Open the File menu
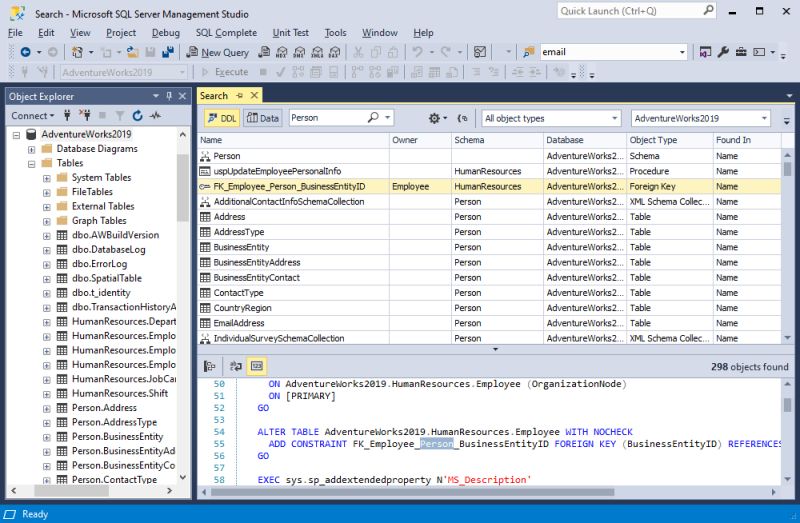 15,33
